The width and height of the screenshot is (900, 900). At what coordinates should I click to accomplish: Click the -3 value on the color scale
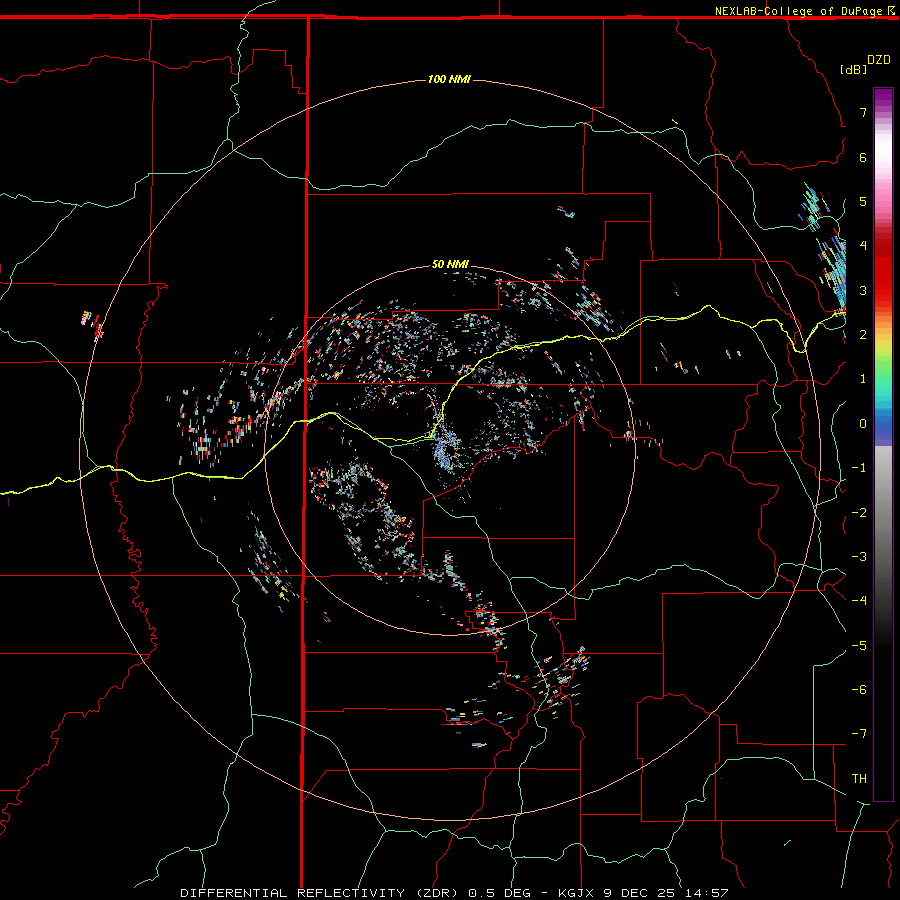(x=859, y=557)
